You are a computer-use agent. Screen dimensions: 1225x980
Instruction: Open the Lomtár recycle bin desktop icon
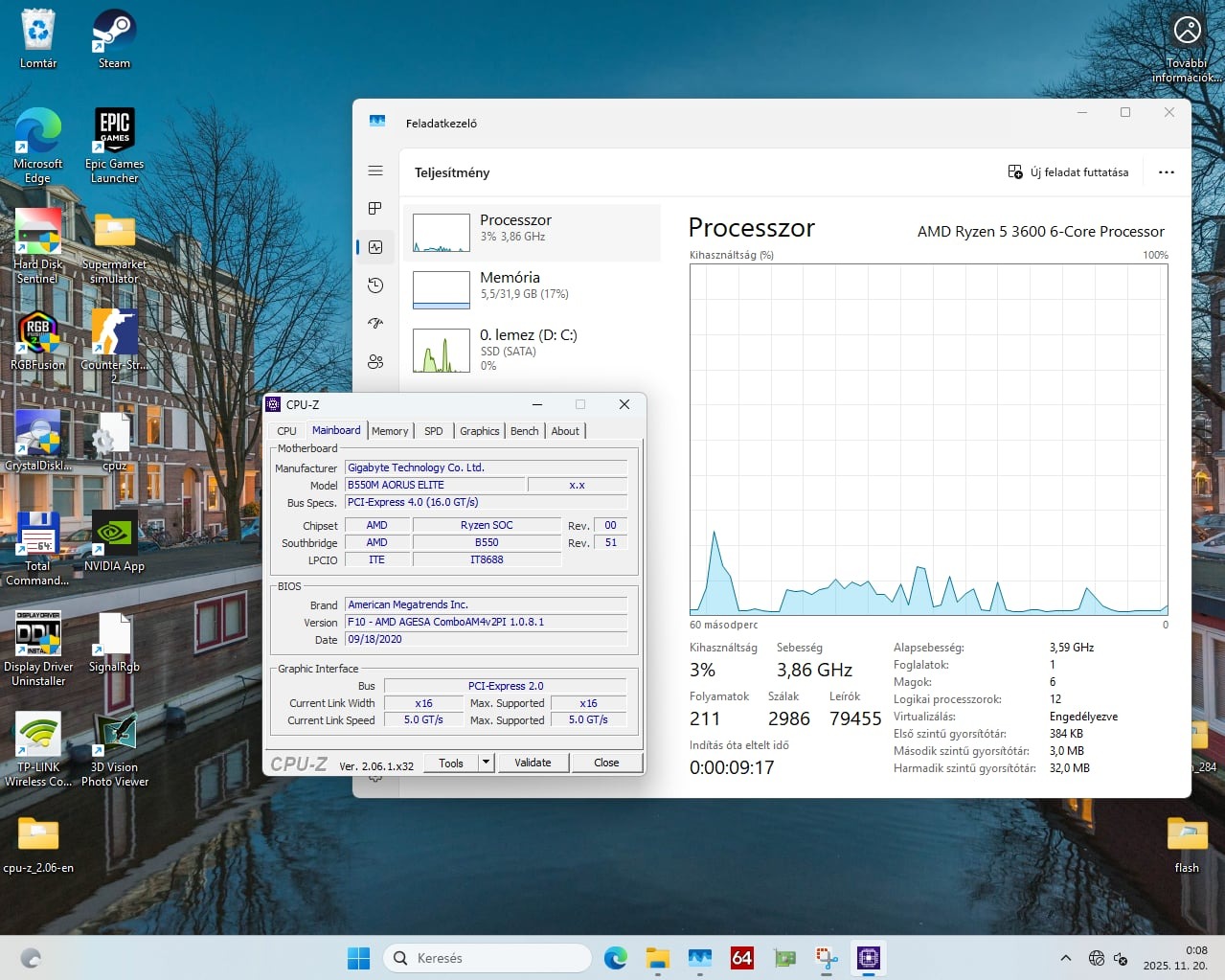[38, 39]
